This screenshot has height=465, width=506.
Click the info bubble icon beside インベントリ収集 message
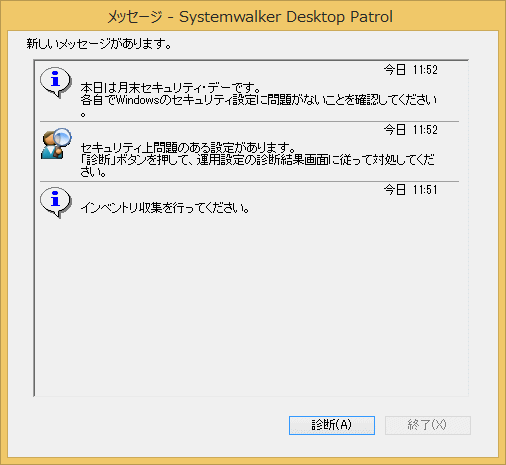coord(56,202)
